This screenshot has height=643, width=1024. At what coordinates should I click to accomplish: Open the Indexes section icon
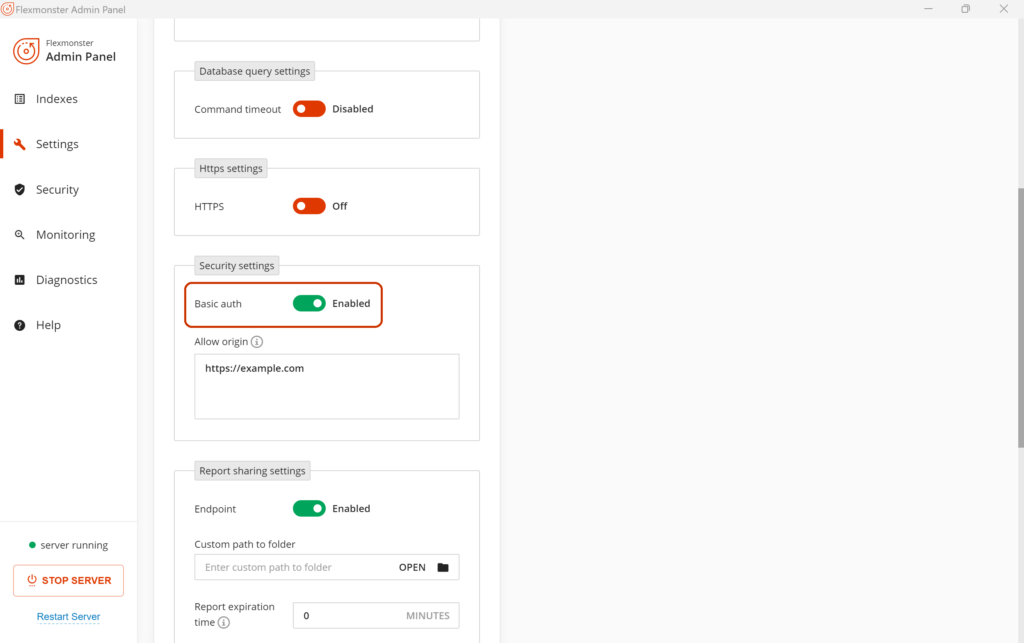coord(21,98)
